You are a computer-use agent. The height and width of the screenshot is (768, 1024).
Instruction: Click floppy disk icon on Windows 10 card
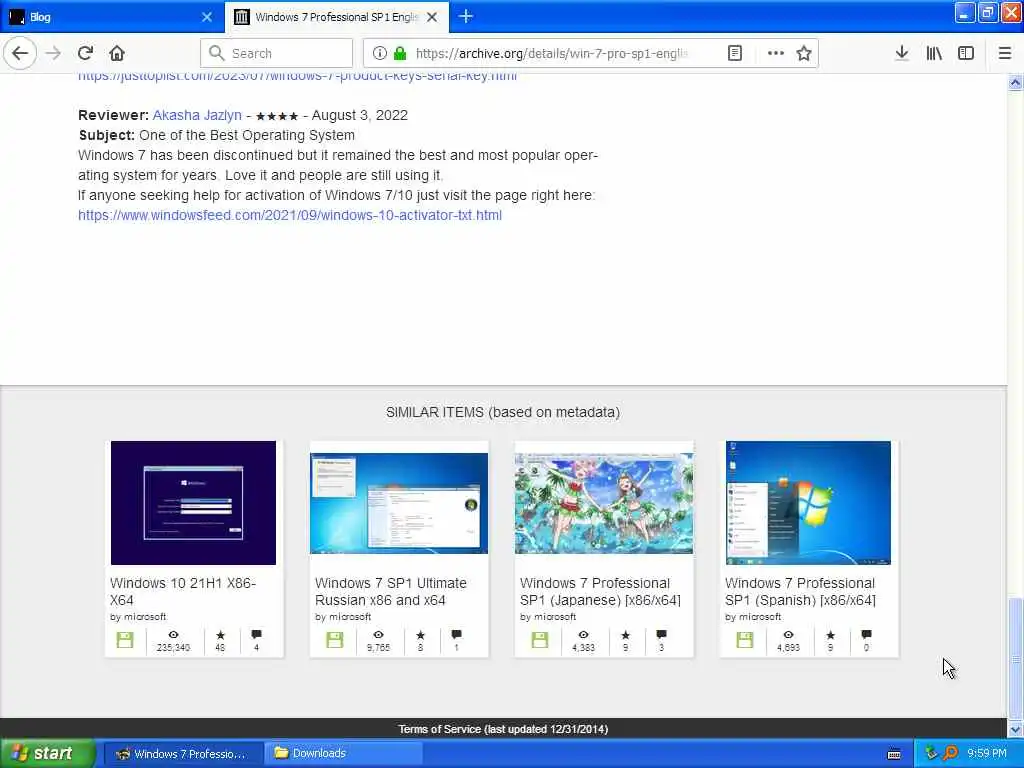click(125, 640)
